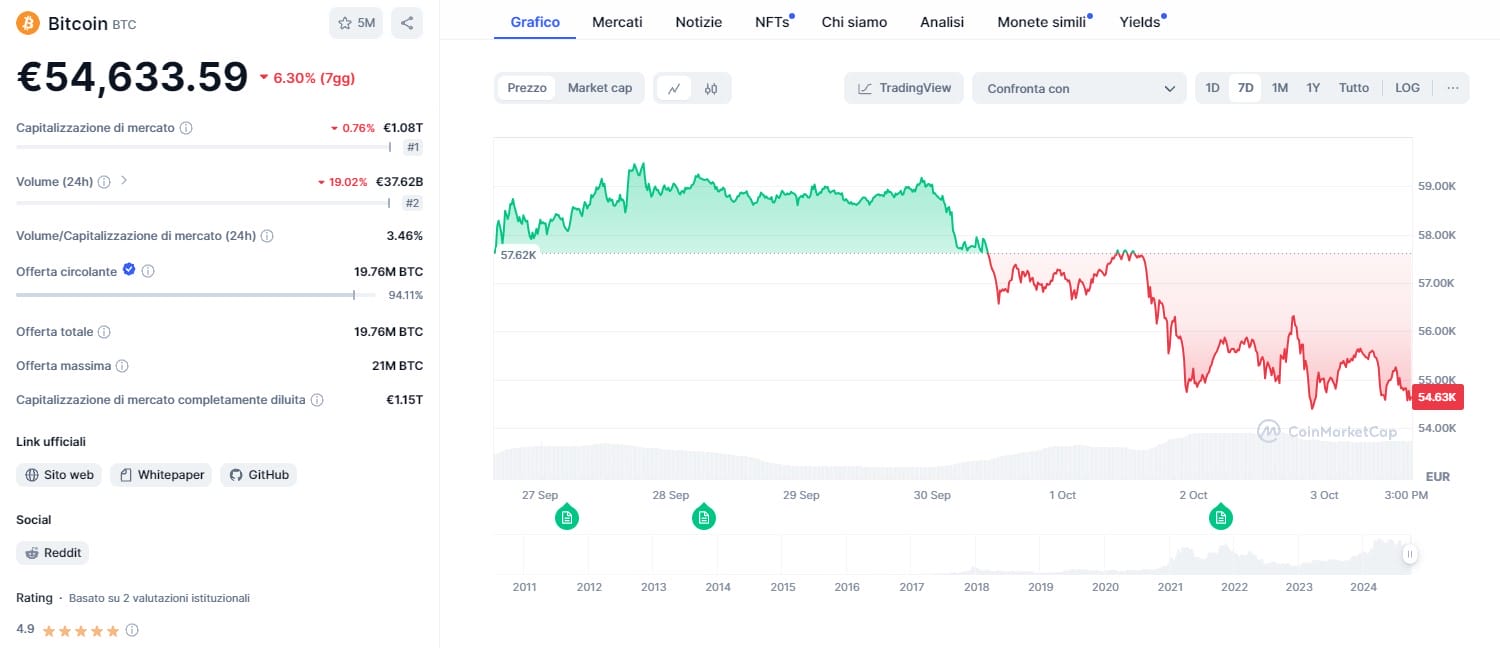Click the 19.76M BTC Offerta totale value
Image resolution: width=1500 pixels, height=648 pixels.
[388, 332]
